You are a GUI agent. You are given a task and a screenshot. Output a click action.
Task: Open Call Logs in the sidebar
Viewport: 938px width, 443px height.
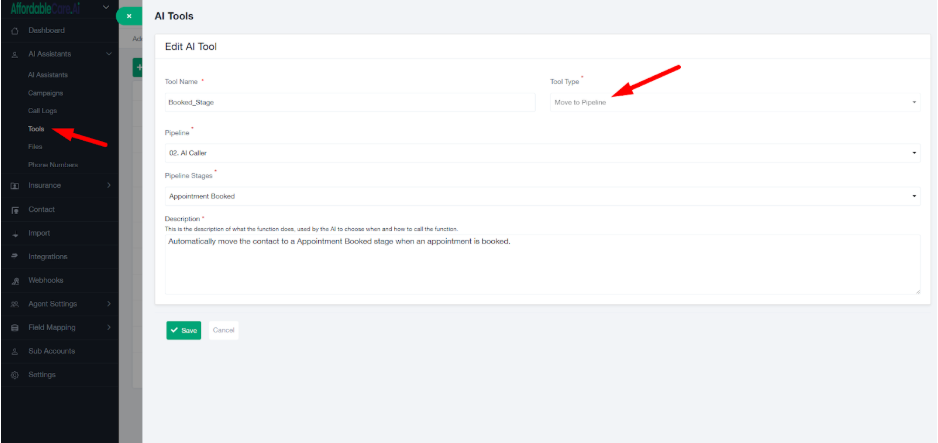pyautogui.click(x=43, y=111)
